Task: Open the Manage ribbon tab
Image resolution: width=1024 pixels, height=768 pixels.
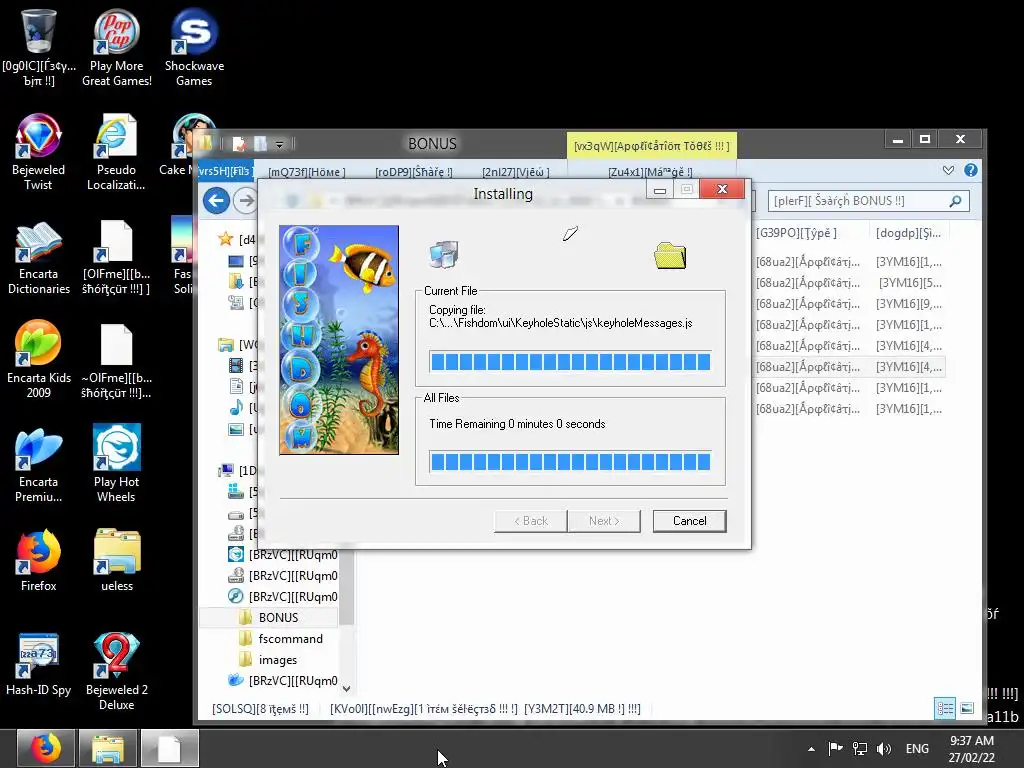Action: 650,172
